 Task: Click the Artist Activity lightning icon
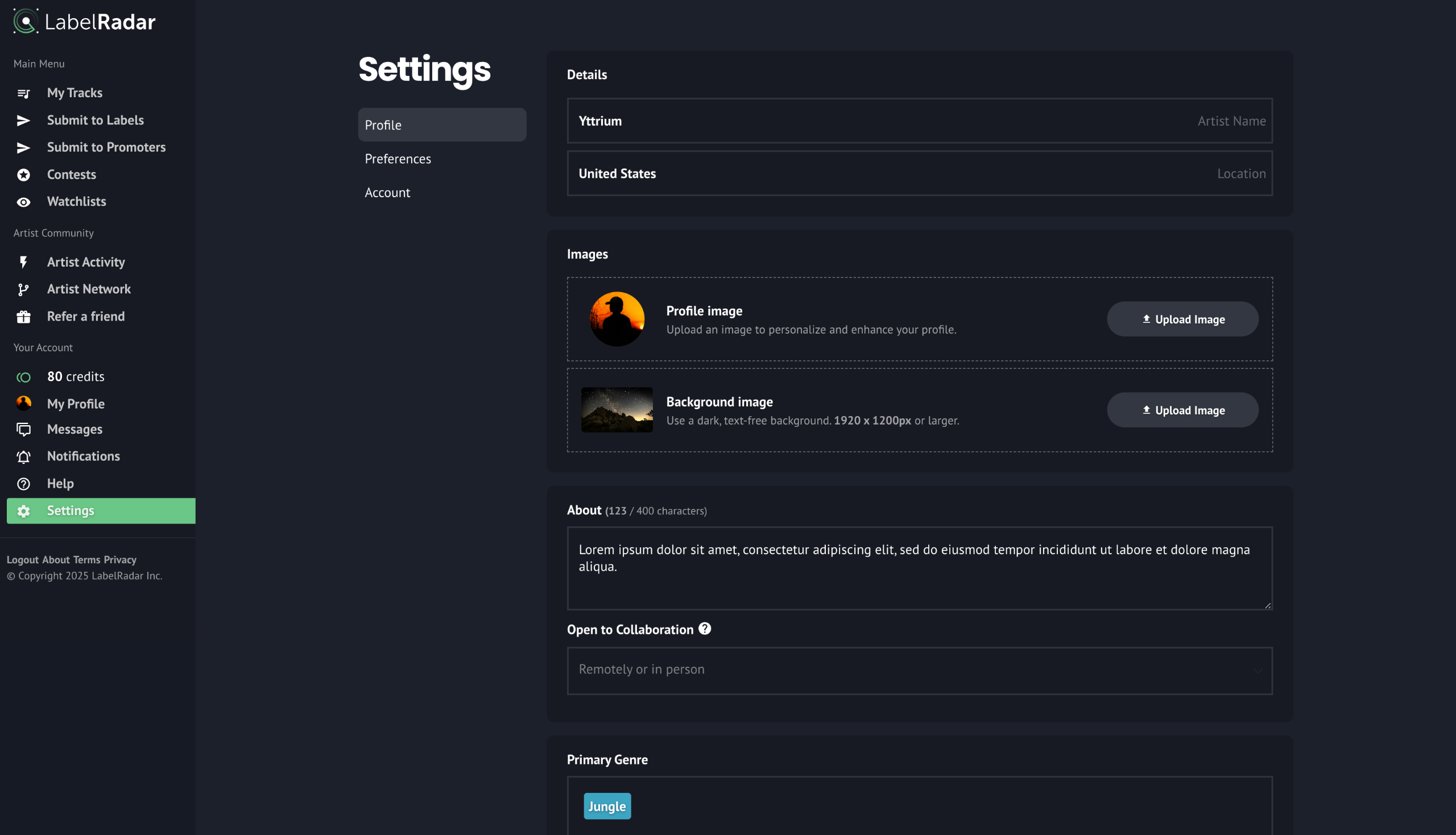pos(23,262)
